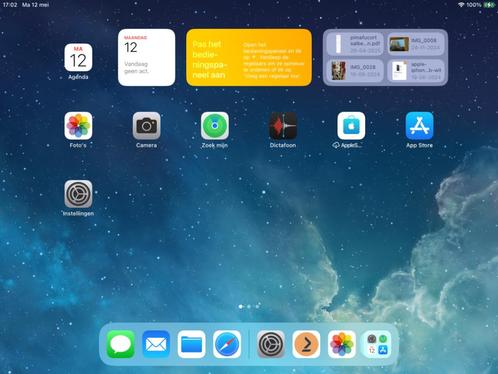Screen dimensions: 498x374
Task: Open Instellingen on the home screen
Action: click(x=78, y=194)
